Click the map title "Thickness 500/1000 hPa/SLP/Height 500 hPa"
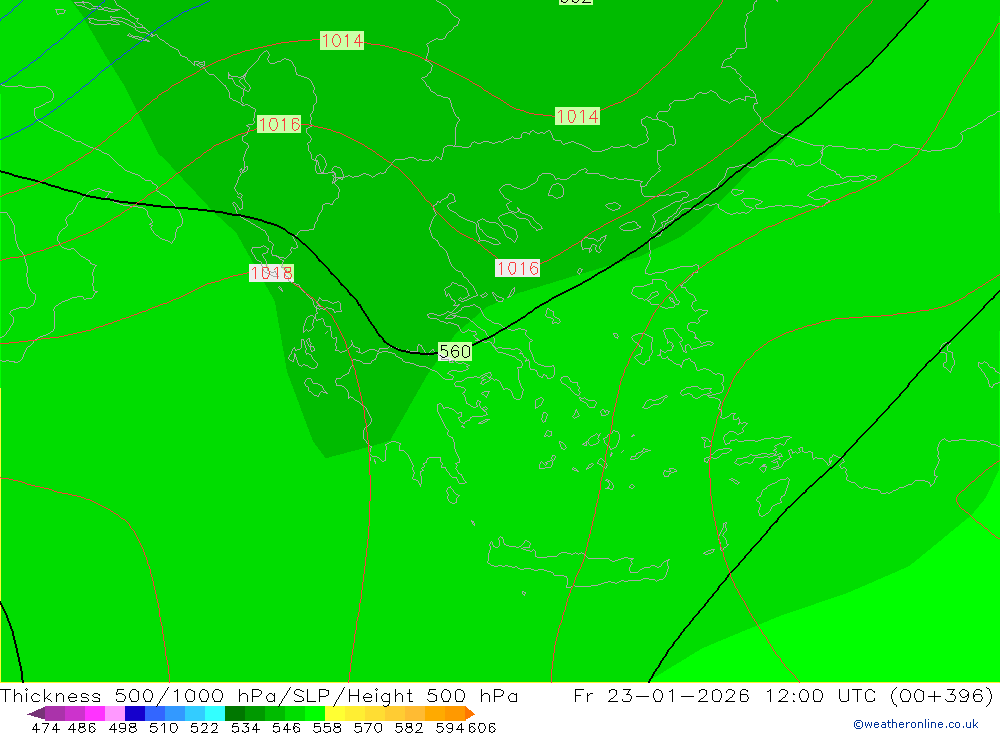This screenshot has height=733, width=1000. (259, 695)
